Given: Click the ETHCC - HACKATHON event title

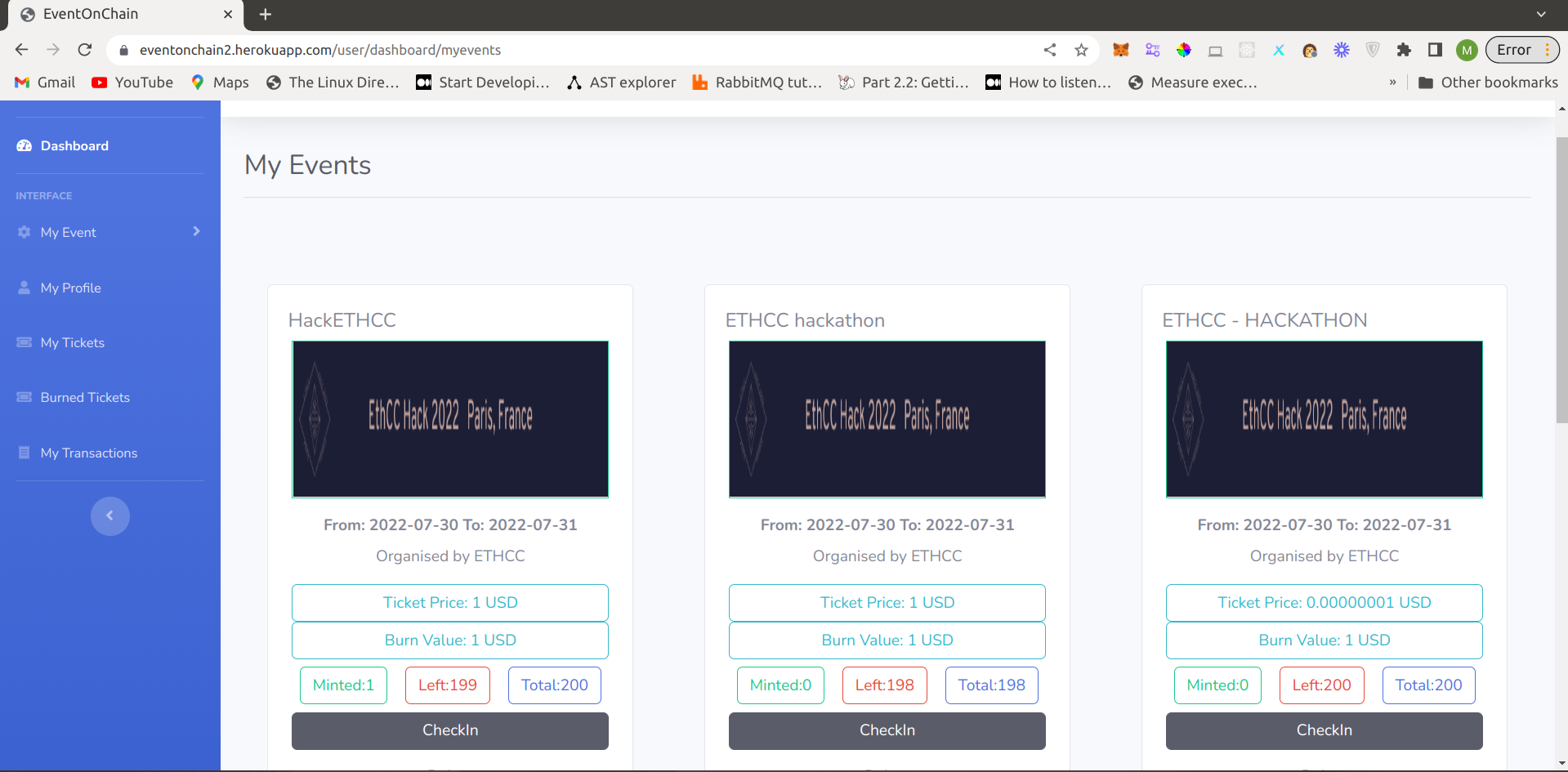Looking at the screenshot, I should pos(1265,320).
